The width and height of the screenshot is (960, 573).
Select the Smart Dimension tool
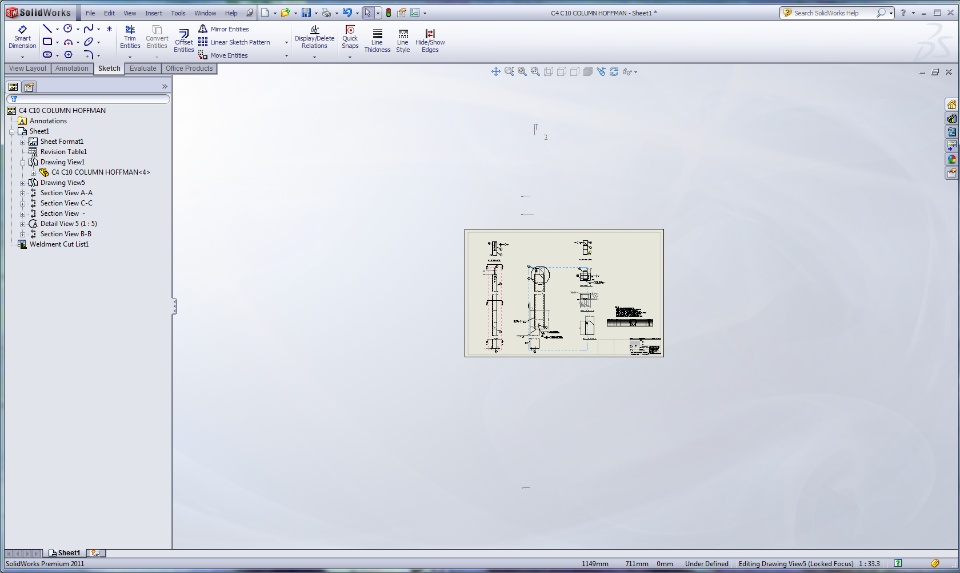tap(22, 37)
